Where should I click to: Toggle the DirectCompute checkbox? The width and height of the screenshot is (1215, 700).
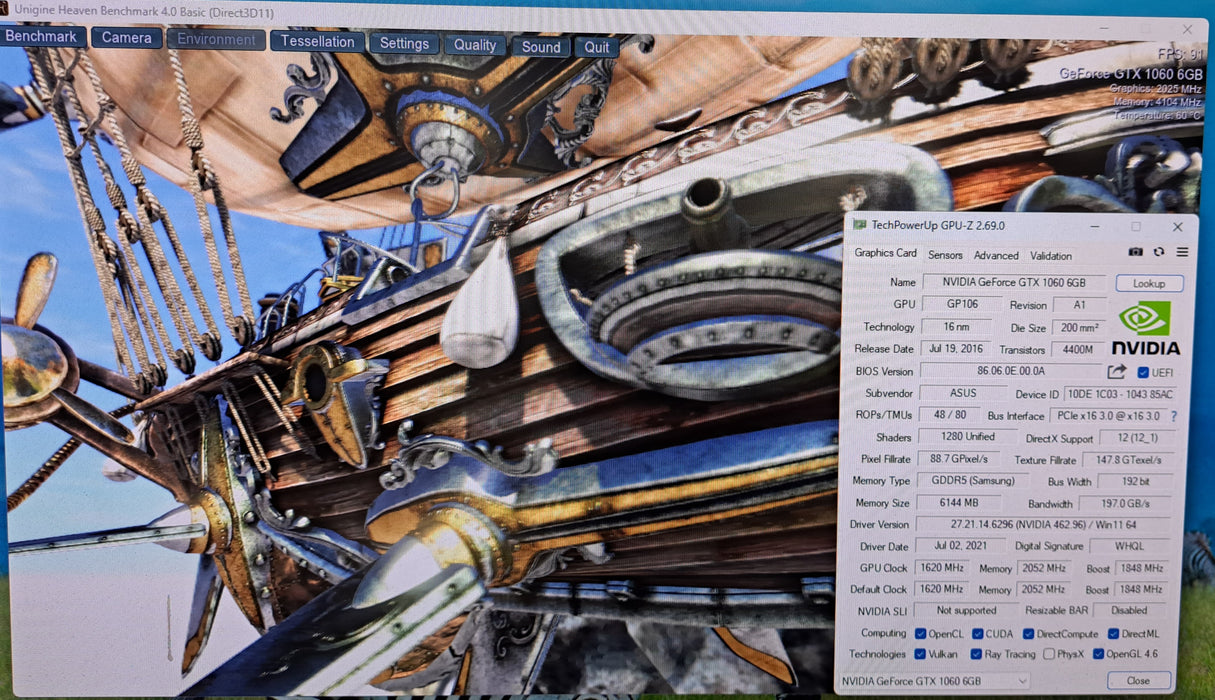tap(1028, 634)
